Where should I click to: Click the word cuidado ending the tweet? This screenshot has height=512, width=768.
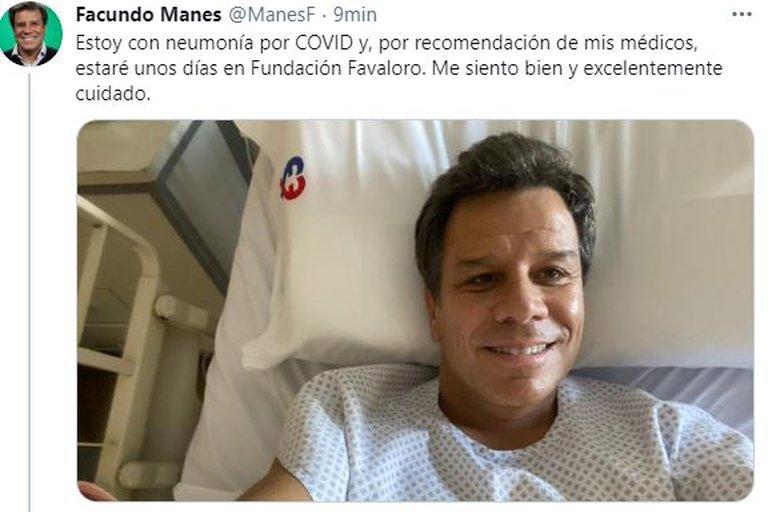113,93
